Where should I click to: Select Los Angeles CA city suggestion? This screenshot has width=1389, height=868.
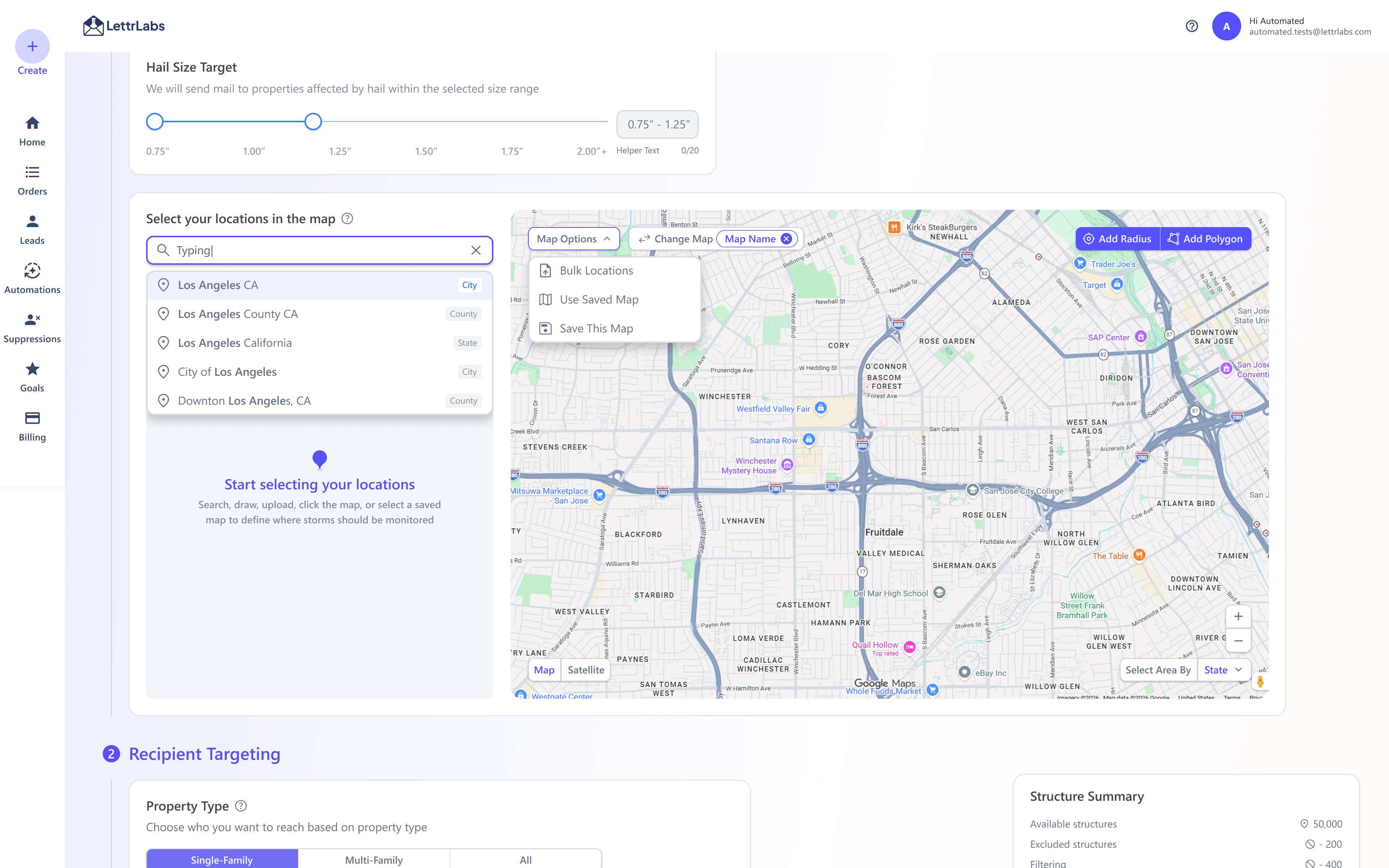(x=320, y=285)
